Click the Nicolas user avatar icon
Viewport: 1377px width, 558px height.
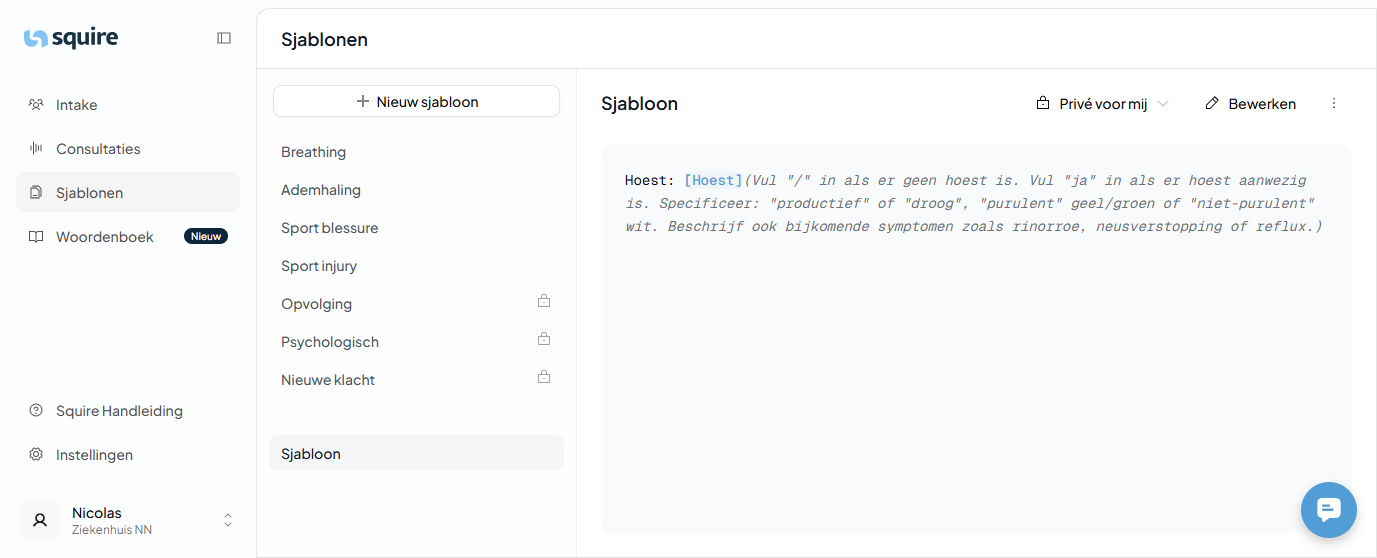click(40, 520)
